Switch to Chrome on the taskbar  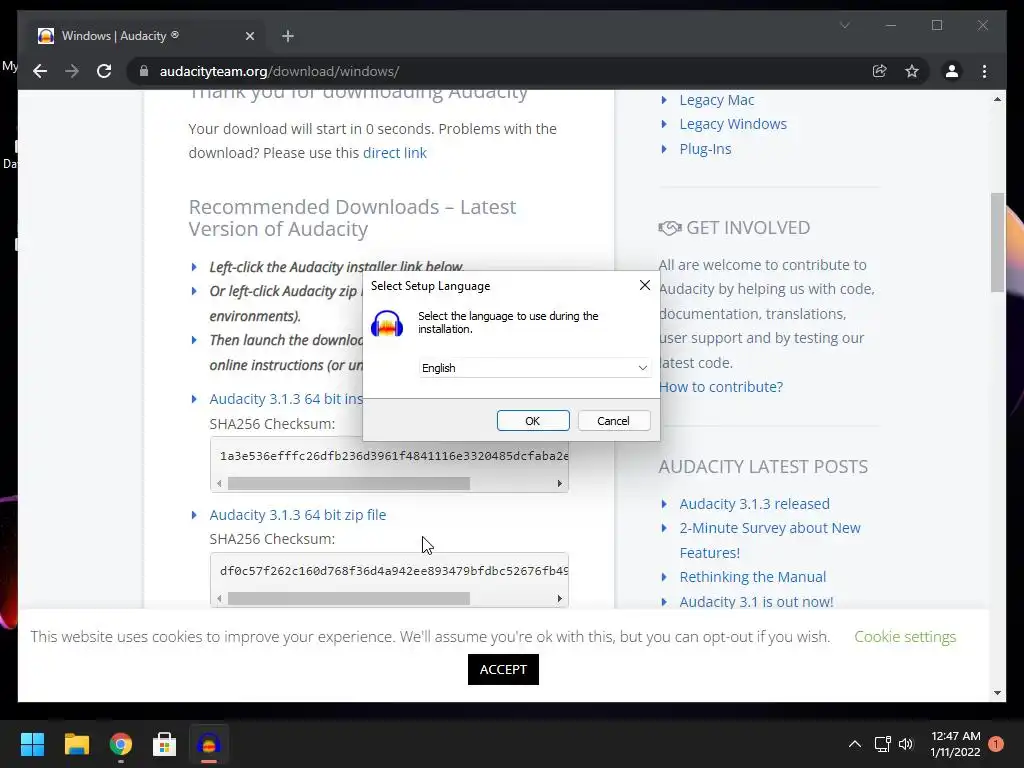[x=121, y=744]
